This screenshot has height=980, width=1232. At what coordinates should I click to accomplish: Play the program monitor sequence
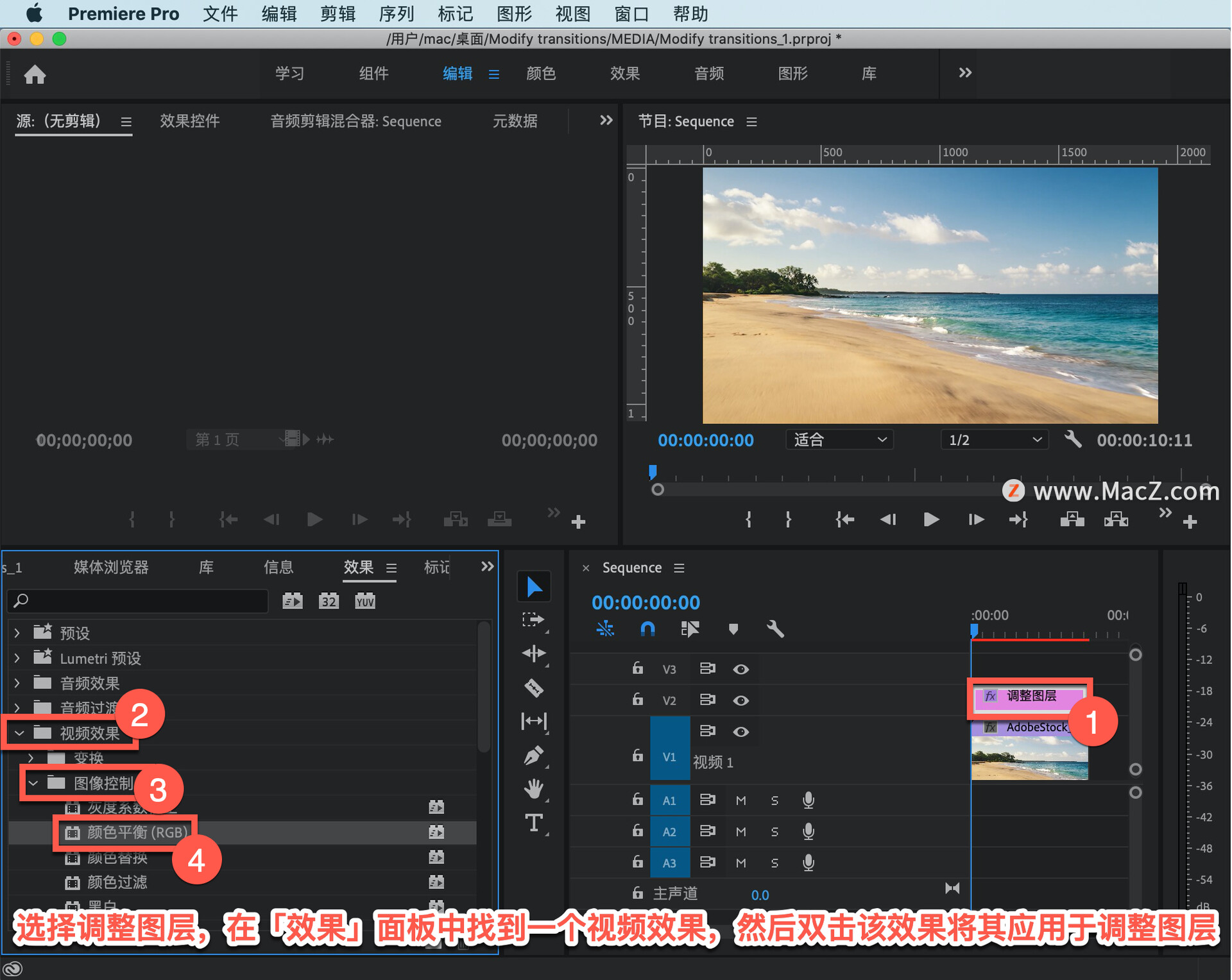click(930, 520)
